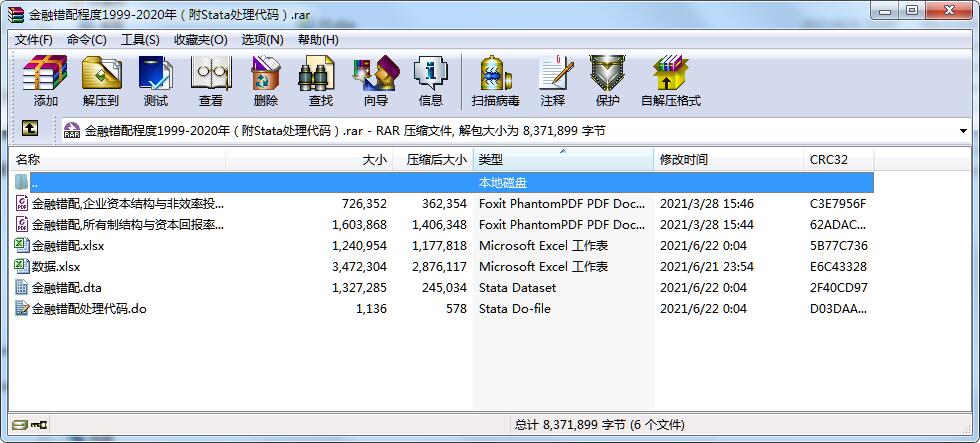Expand the address bar dropdown arrow
The image size is (980, 443).
point(963,131)
